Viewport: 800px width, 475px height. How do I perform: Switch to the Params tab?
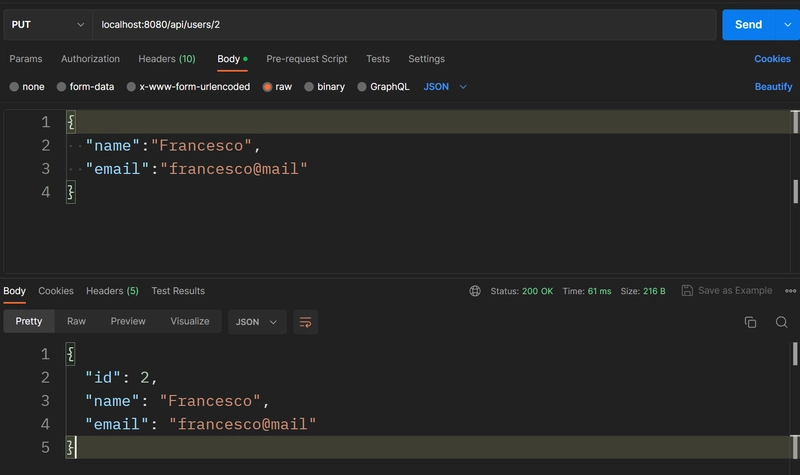coord(26,59)
